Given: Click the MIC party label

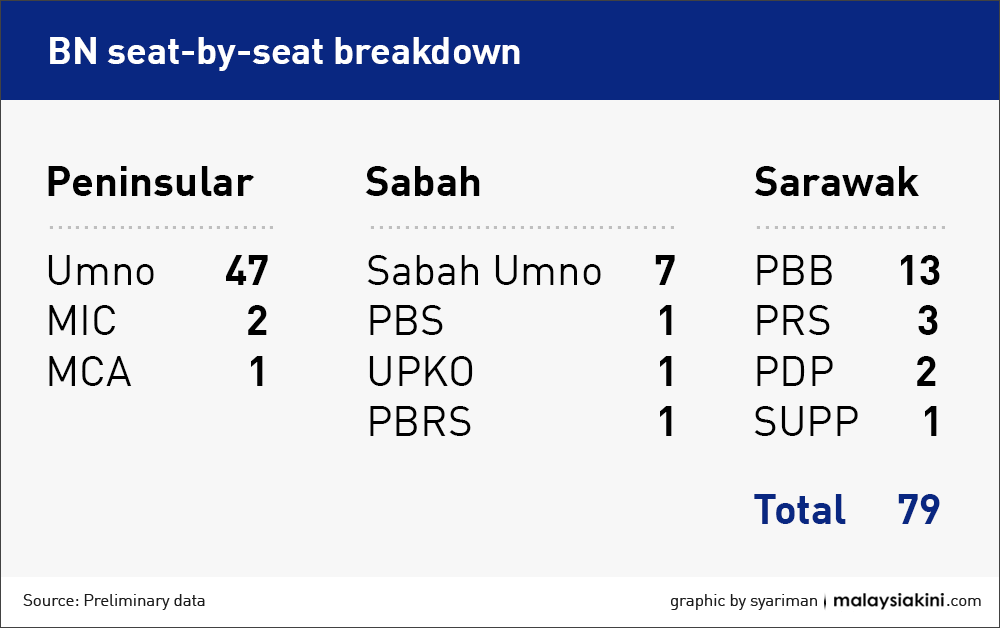Looking at the screenshot, I should [82, 322].
